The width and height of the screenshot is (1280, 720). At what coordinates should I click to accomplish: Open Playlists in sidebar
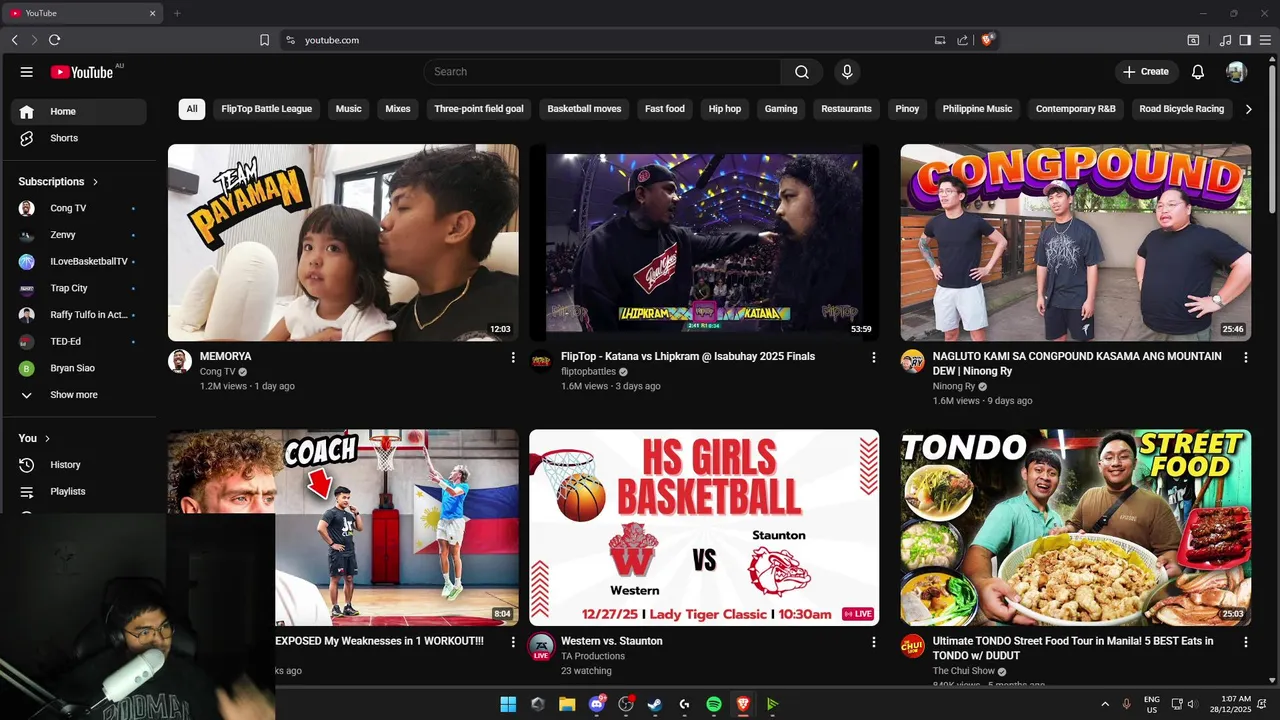pos(78,492)
